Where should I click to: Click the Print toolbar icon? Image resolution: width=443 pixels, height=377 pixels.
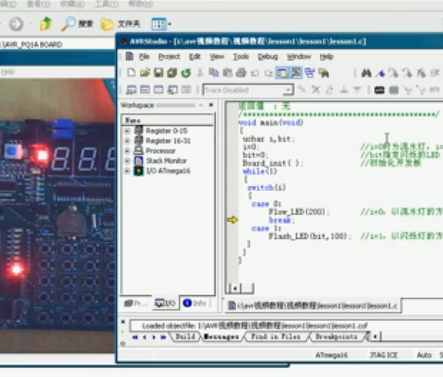tap(241, 72)
